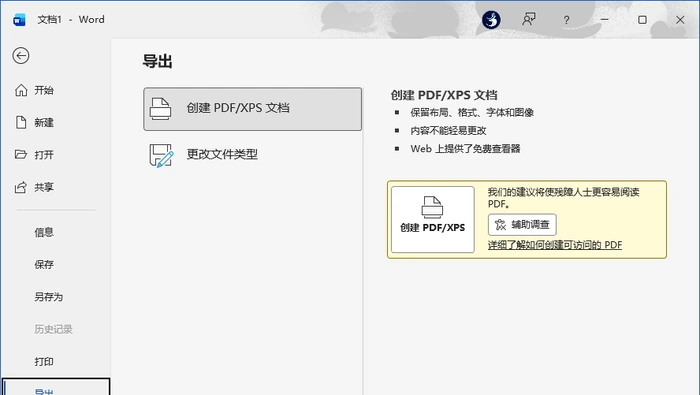Open the 打印 page
This screenshot has height=395, width=700.
44,362
